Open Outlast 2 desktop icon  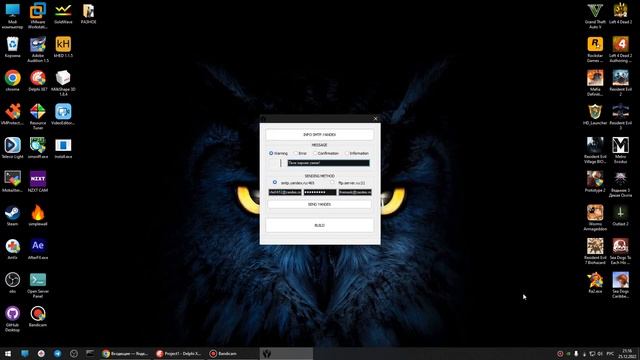(620, 216)
